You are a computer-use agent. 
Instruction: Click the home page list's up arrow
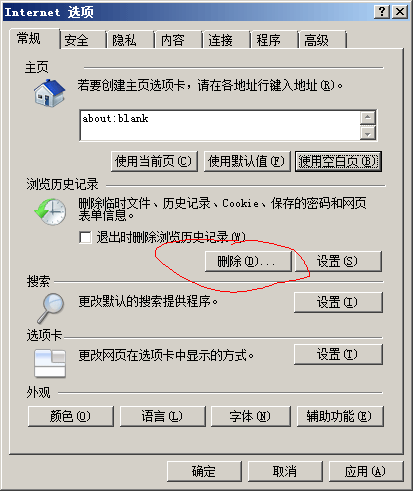point(368,117)
